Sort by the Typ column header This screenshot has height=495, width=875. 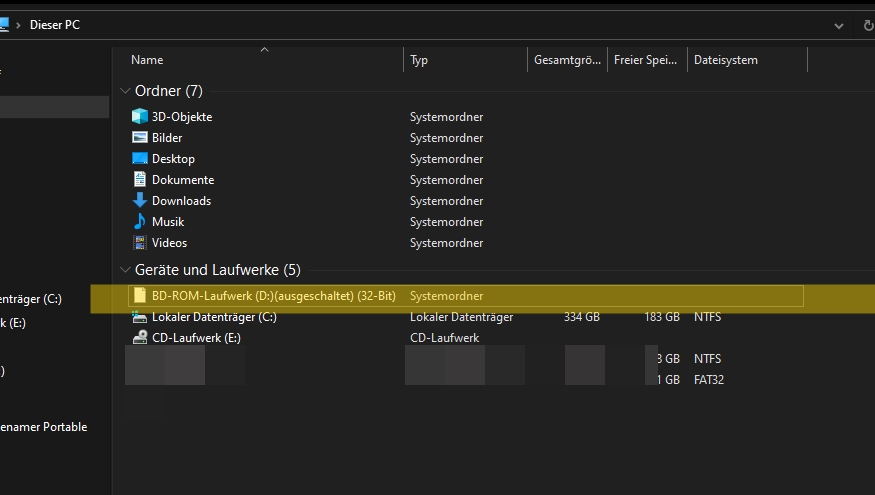click(419, 60)
